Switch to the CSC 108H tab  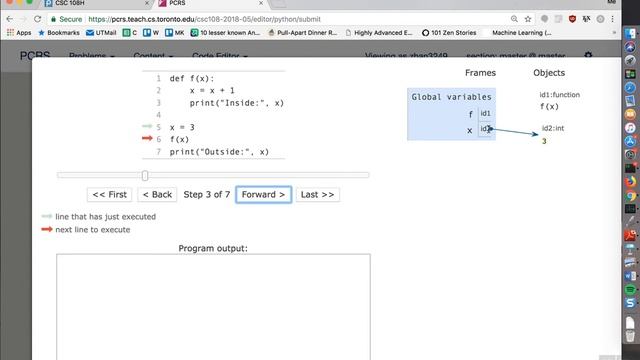click(96, 3)
